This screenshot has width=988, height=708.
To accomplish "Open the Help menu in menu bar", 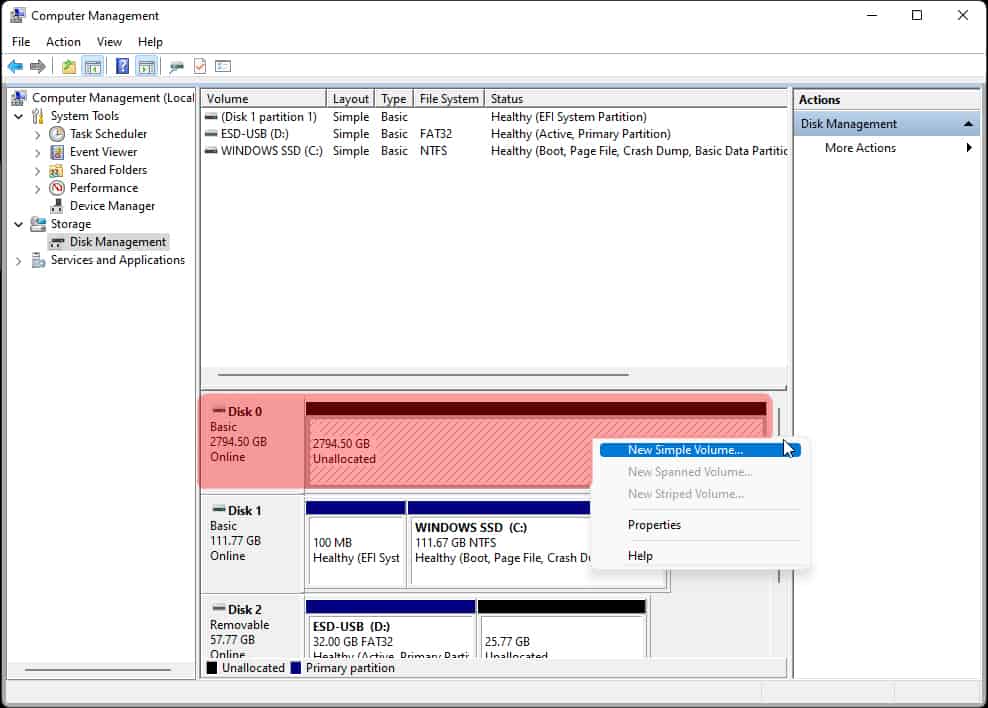I will 150,42.
